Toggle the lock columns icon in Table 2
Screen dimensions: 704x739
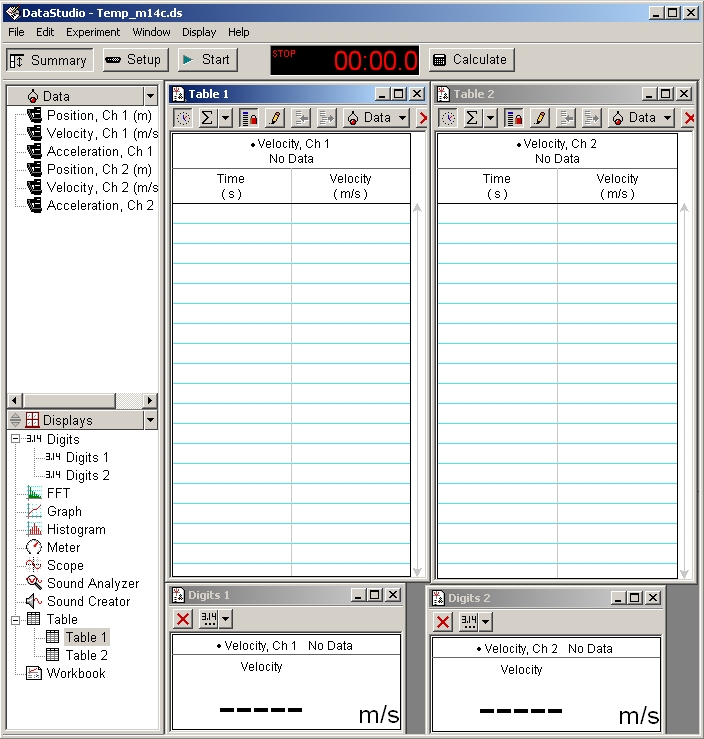pos(514,118)
